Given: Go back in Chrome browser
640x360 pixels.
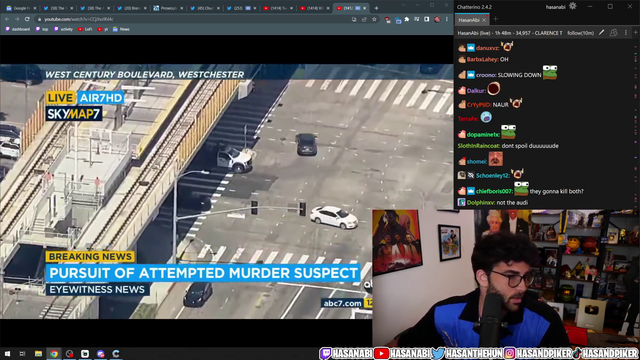Looking at the screenshot, I should [7, 19].
